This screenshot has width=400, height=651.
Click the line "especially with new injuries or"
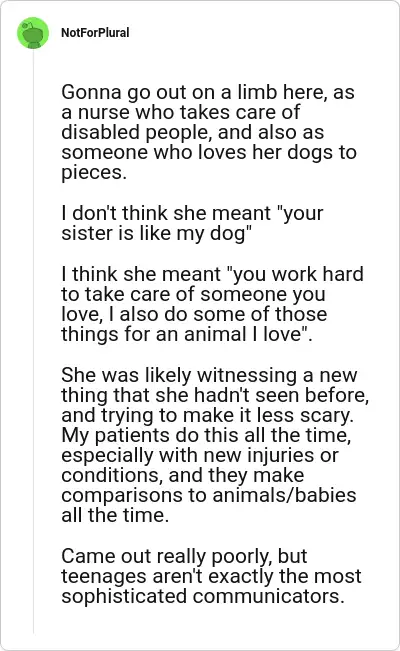pyautogui.click(x=200, y=455)
